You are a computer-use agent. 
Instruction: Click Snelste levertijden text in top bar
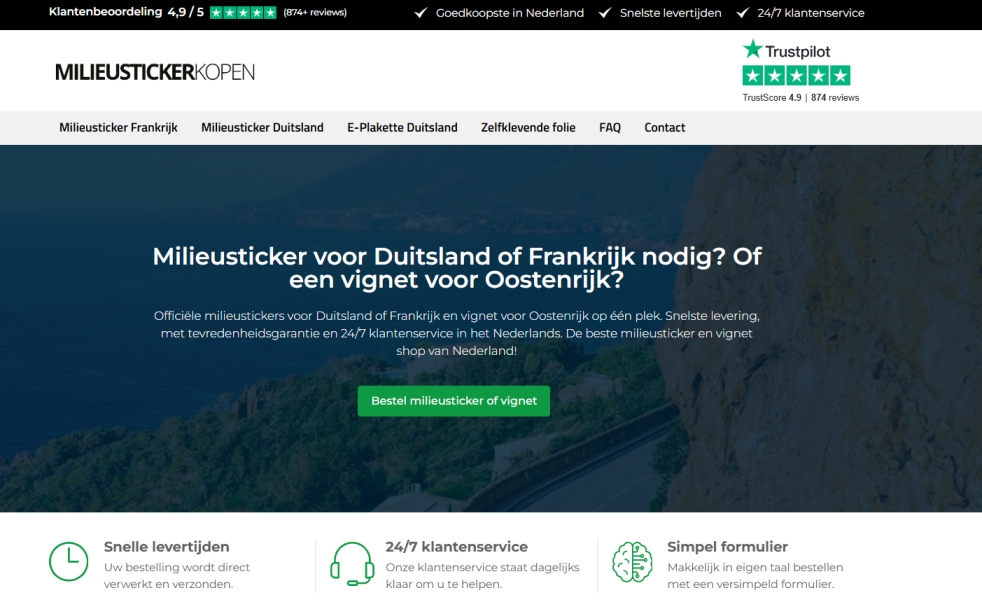[671, 13]
